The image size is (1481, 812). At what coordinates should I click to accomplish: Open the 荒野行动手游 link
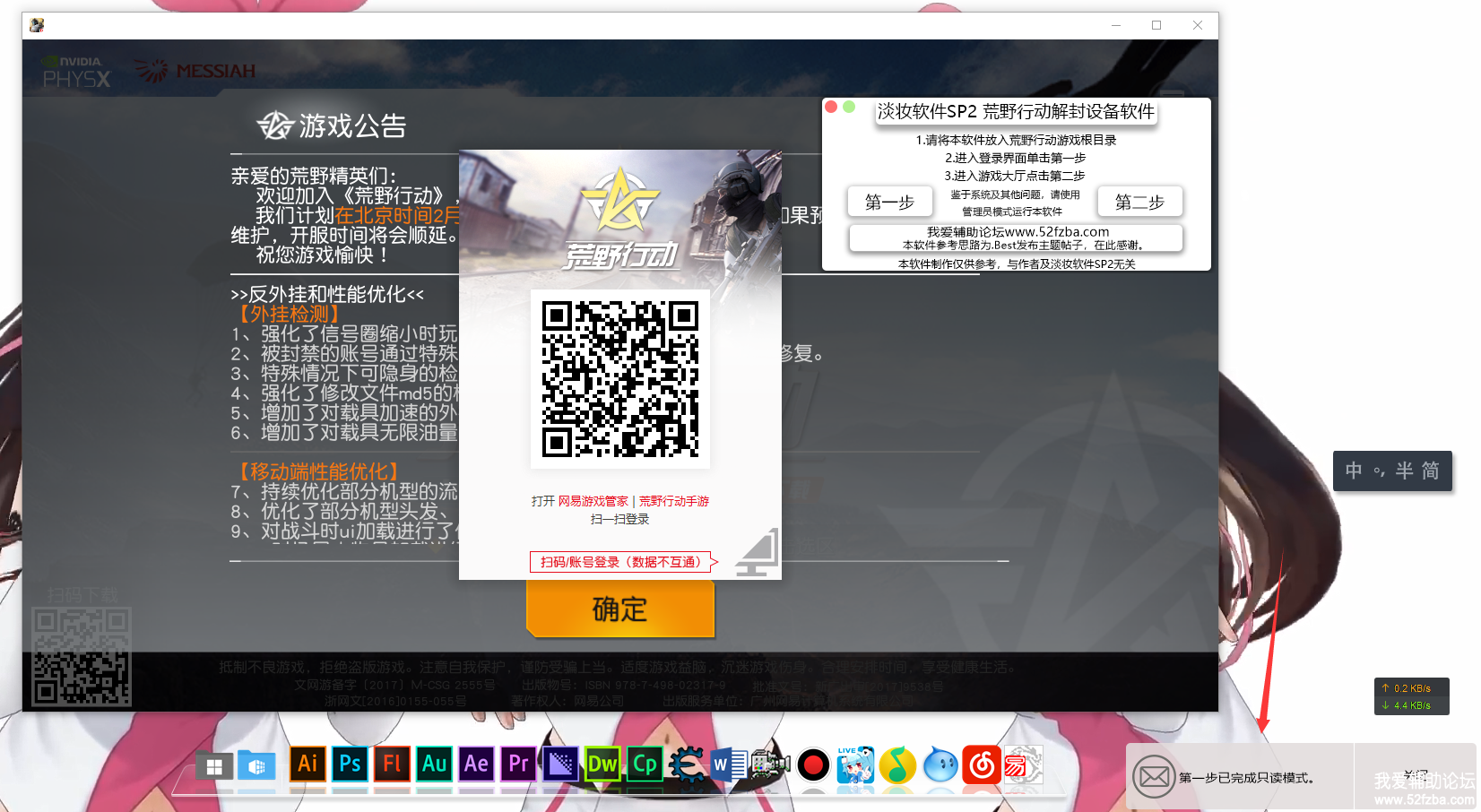pos(674,501)
